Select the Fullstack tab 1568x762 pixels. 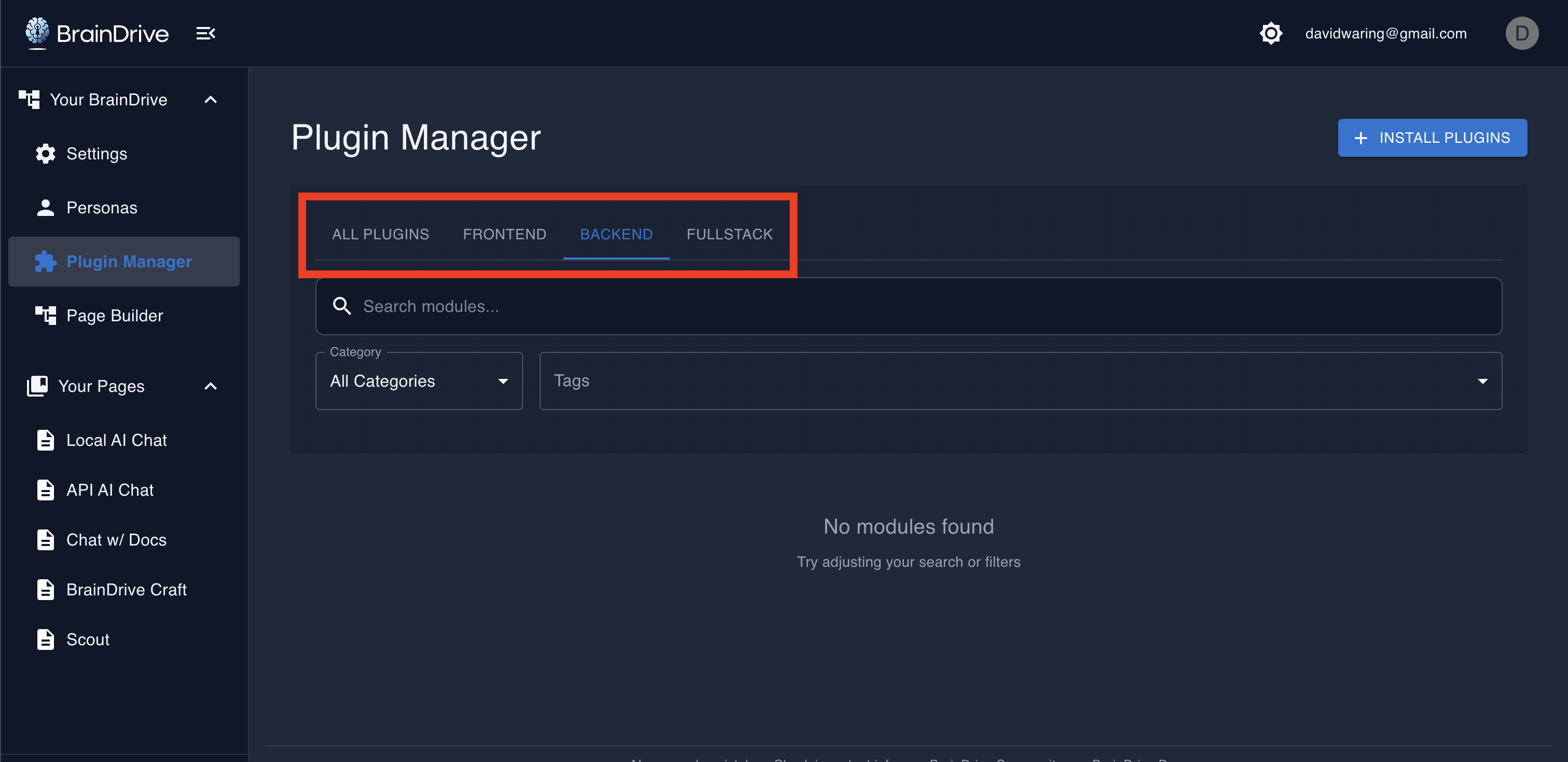point(728,235)
